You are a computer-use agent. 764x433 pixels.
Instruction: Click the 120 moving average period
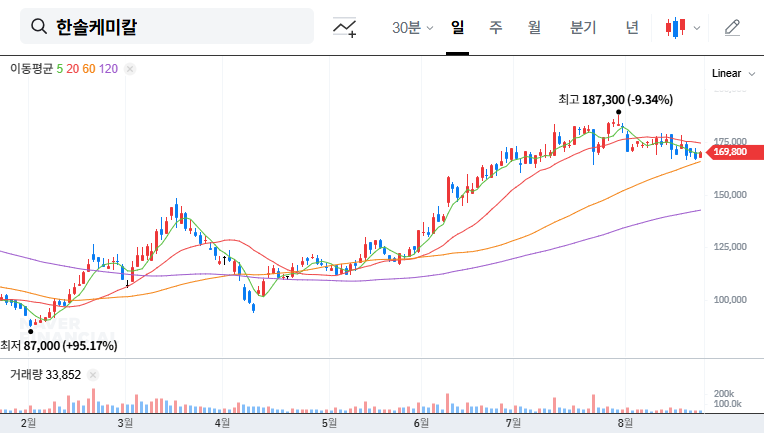point(108,69)
